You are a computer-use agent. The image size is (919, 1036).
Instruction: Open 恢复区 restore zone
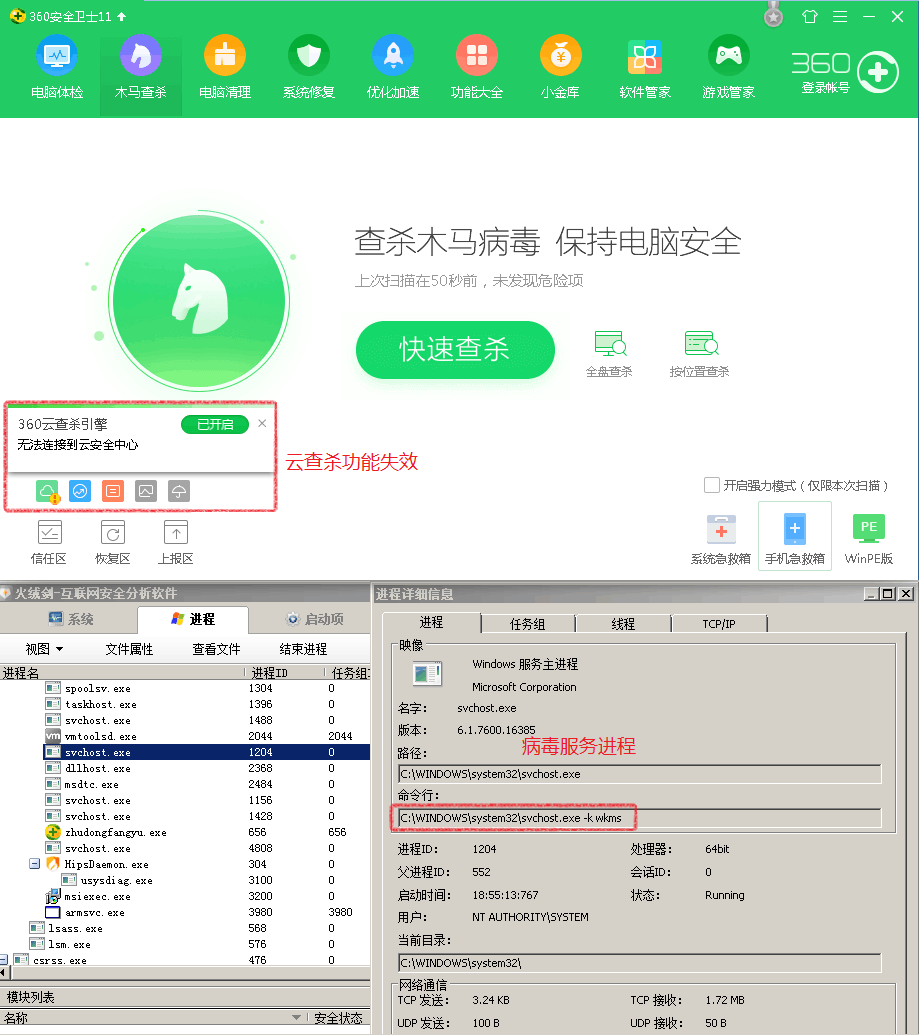pyautogui.click(x=112, y=542)
